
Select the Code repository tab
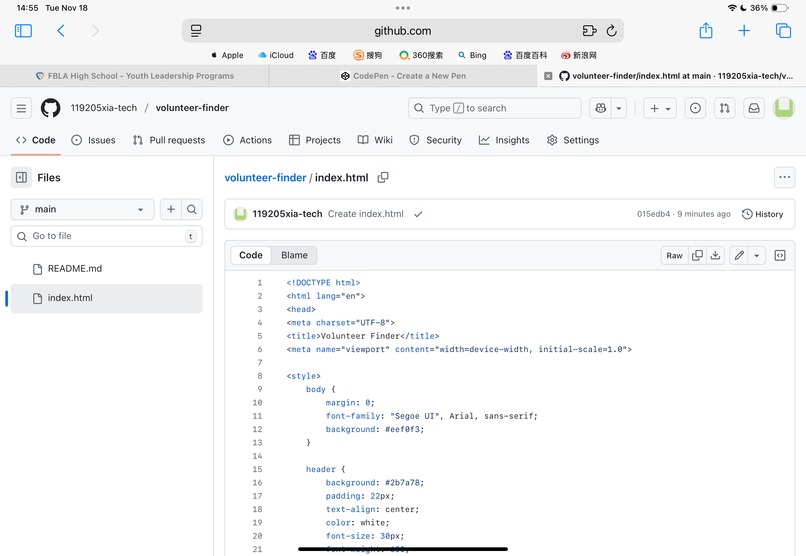(x=35, y=140)
